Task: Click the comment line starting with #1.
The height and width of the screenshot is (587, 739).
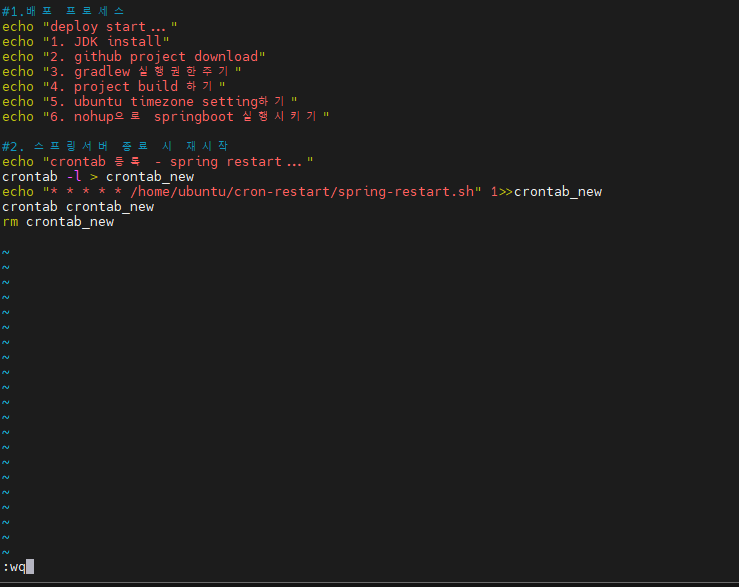Action: click(63, 11)
